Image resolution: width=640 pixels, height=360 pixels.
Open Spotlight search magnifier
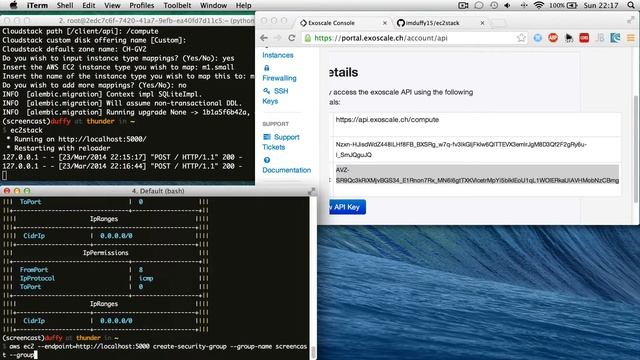631,5
